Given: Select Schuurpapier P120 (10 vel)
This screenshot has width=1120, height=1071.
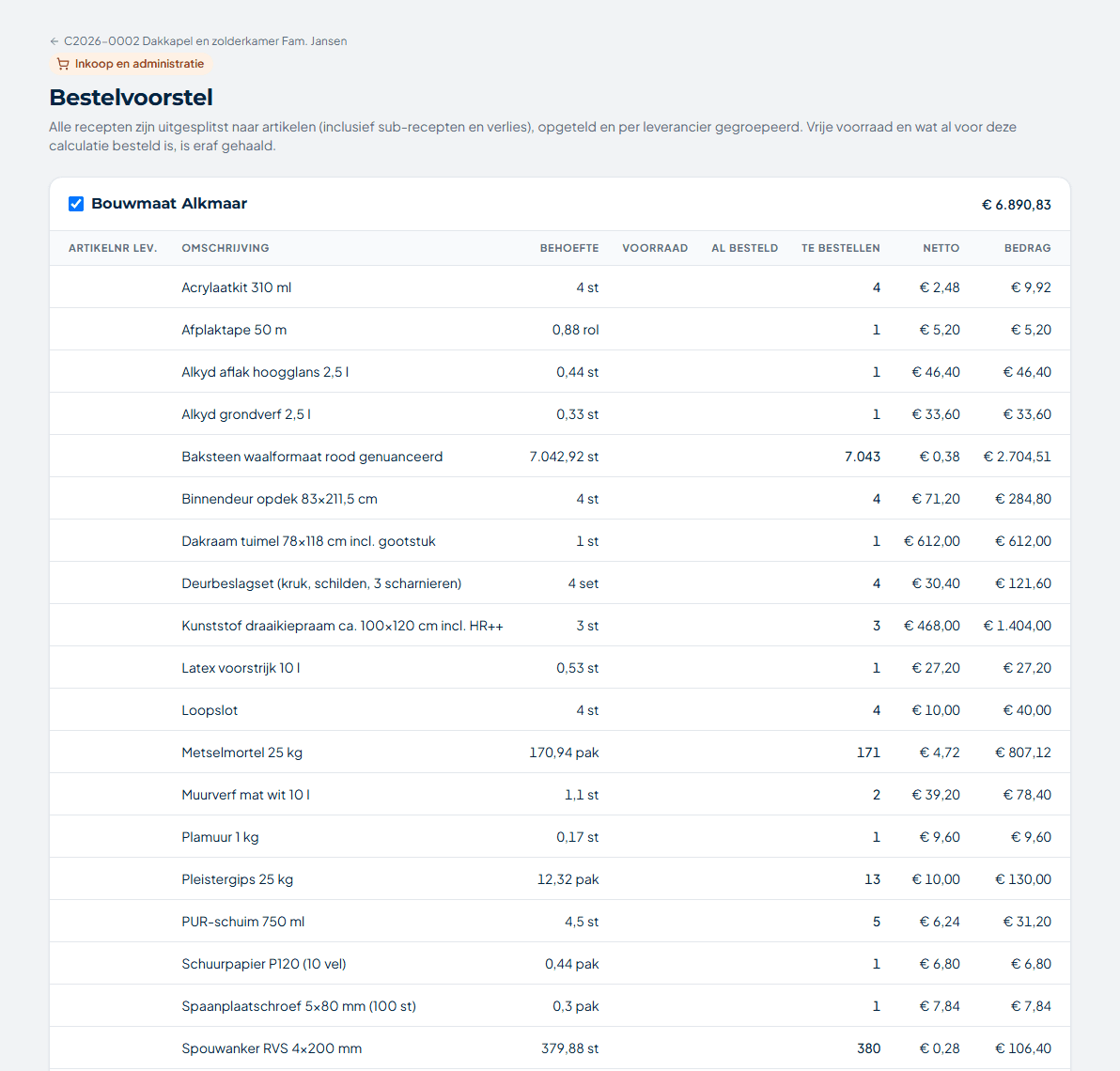Looking at the screenshot, I should (x=264, y=964).
